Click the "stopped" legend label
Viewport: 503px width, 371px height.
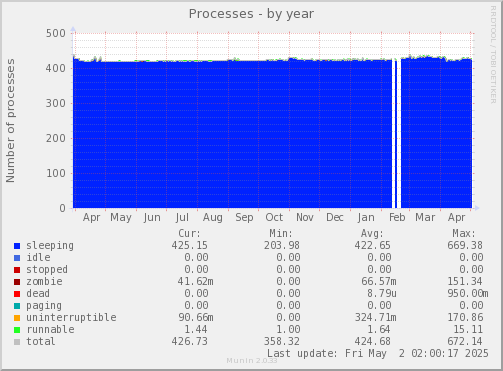click(x=47, y=269)
